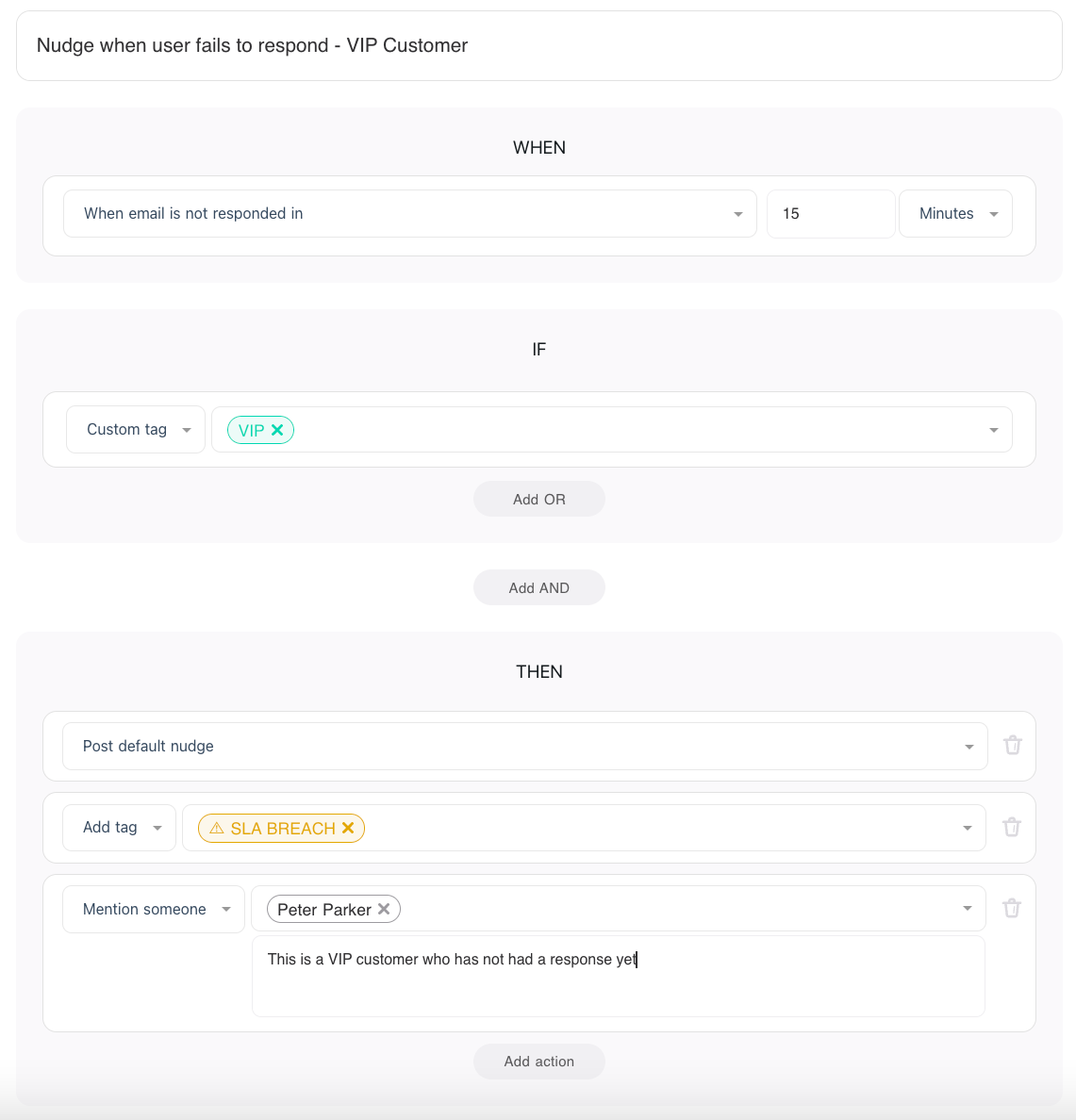Remove the VIP tag chip
This screenshot has height=1120, width=1076.
point(277,430)
